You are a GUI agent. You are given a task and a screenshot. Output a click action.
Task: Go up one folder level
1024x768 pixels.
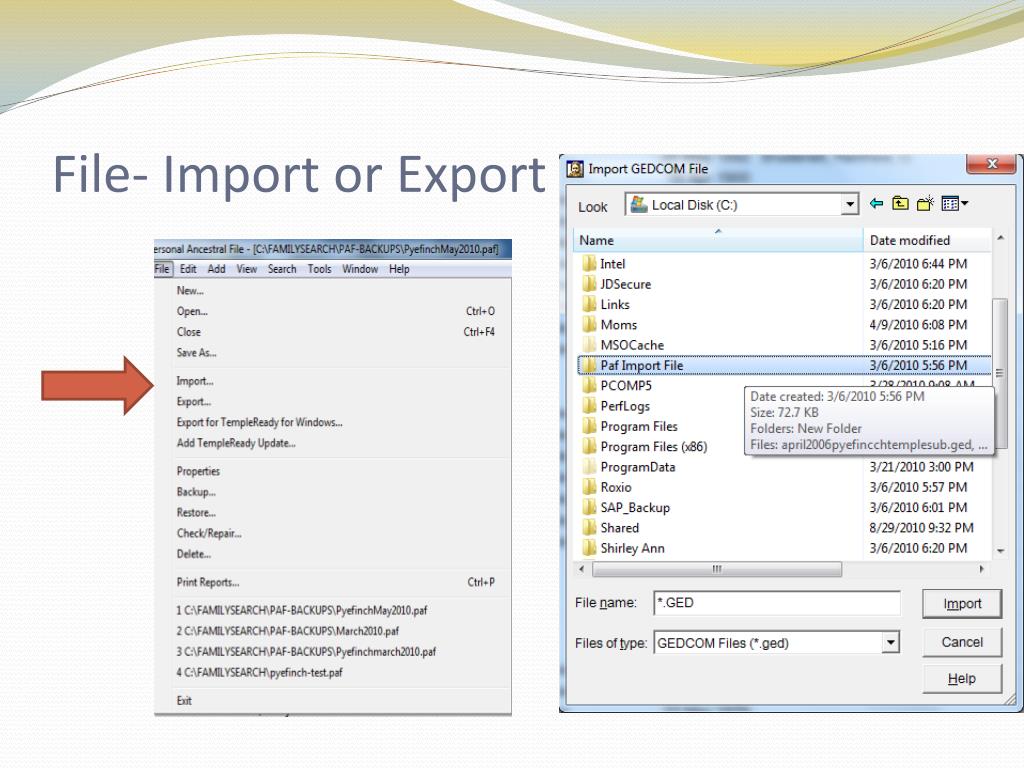[x=901, y=204]
